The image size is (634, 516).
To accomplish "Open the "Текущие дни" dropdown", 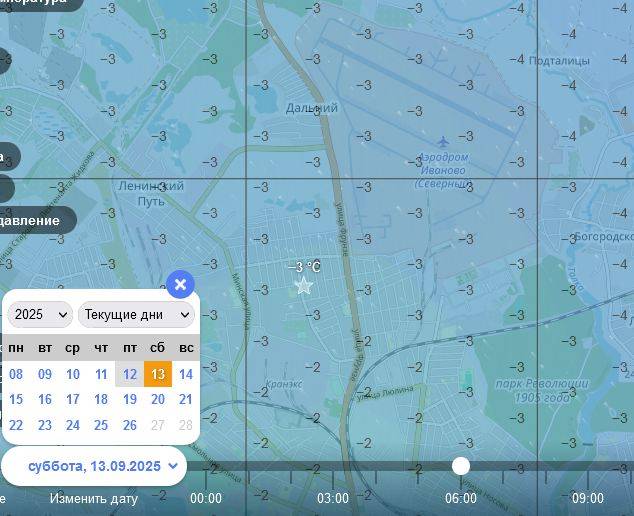I will coord(136,314).
